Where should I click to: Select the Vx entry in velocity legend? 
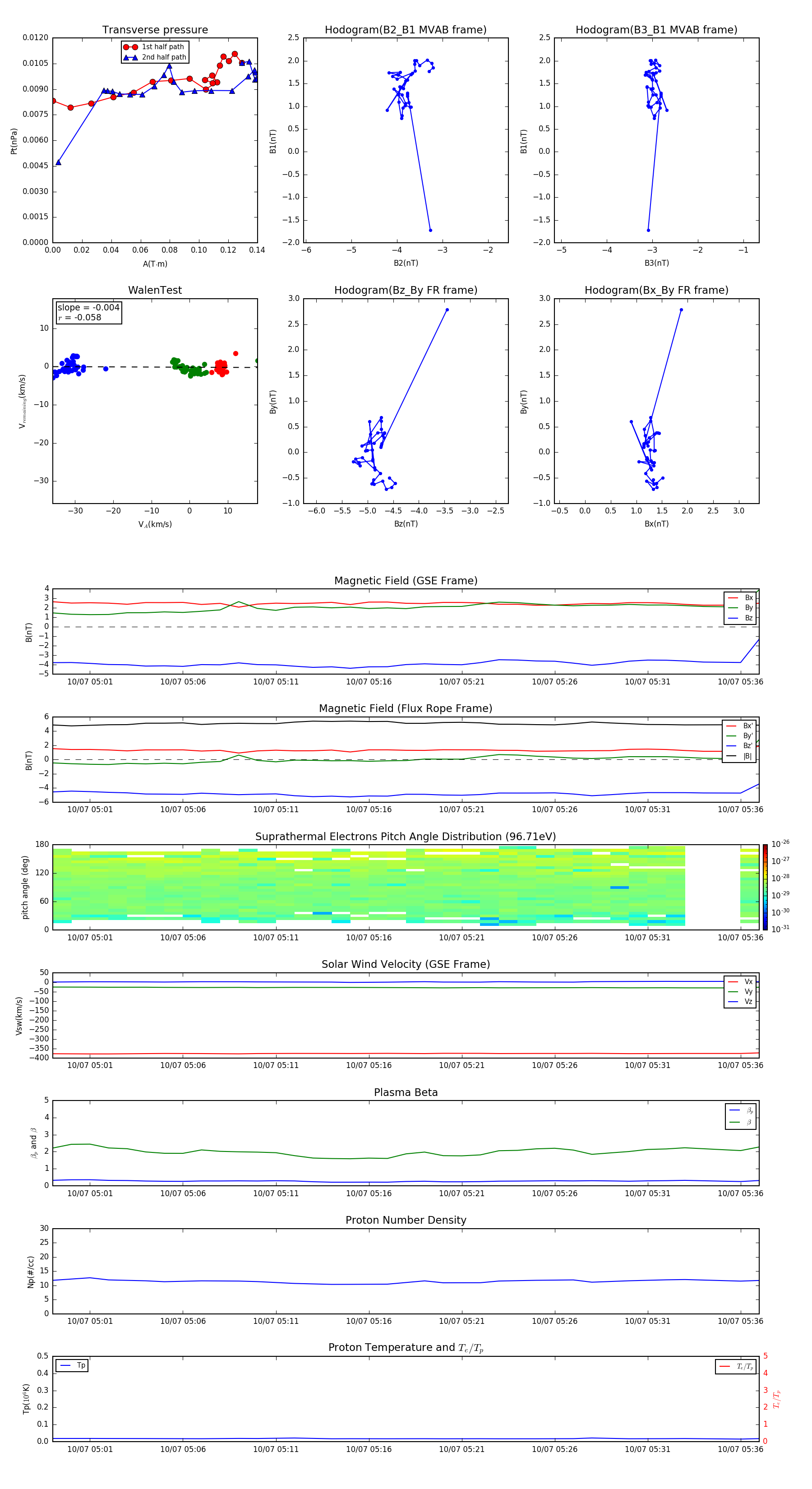(x=740, y=981)
